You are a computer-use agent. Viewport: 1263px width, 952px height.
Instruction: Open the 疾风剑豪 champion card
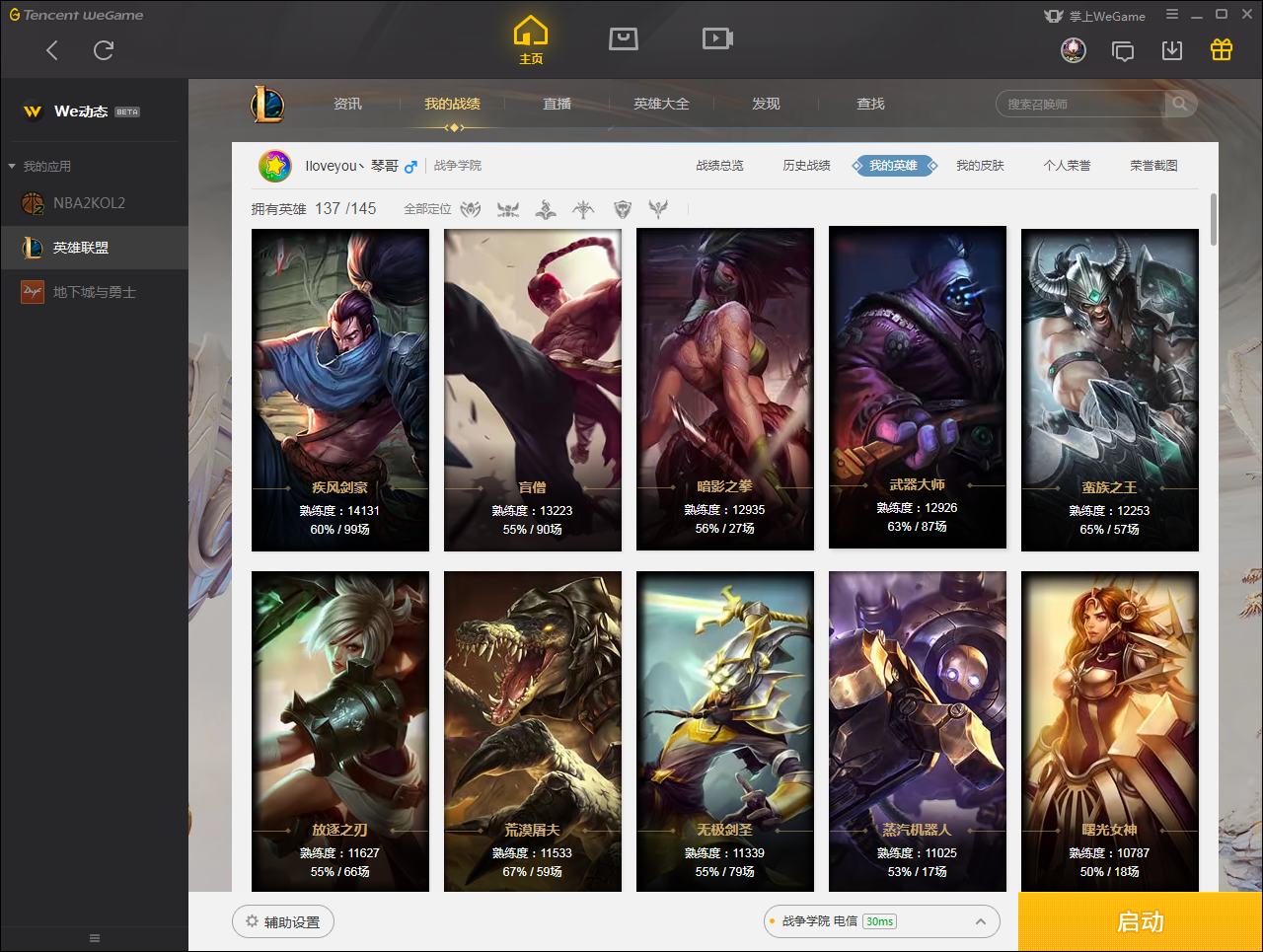click(x=340, y=390)
